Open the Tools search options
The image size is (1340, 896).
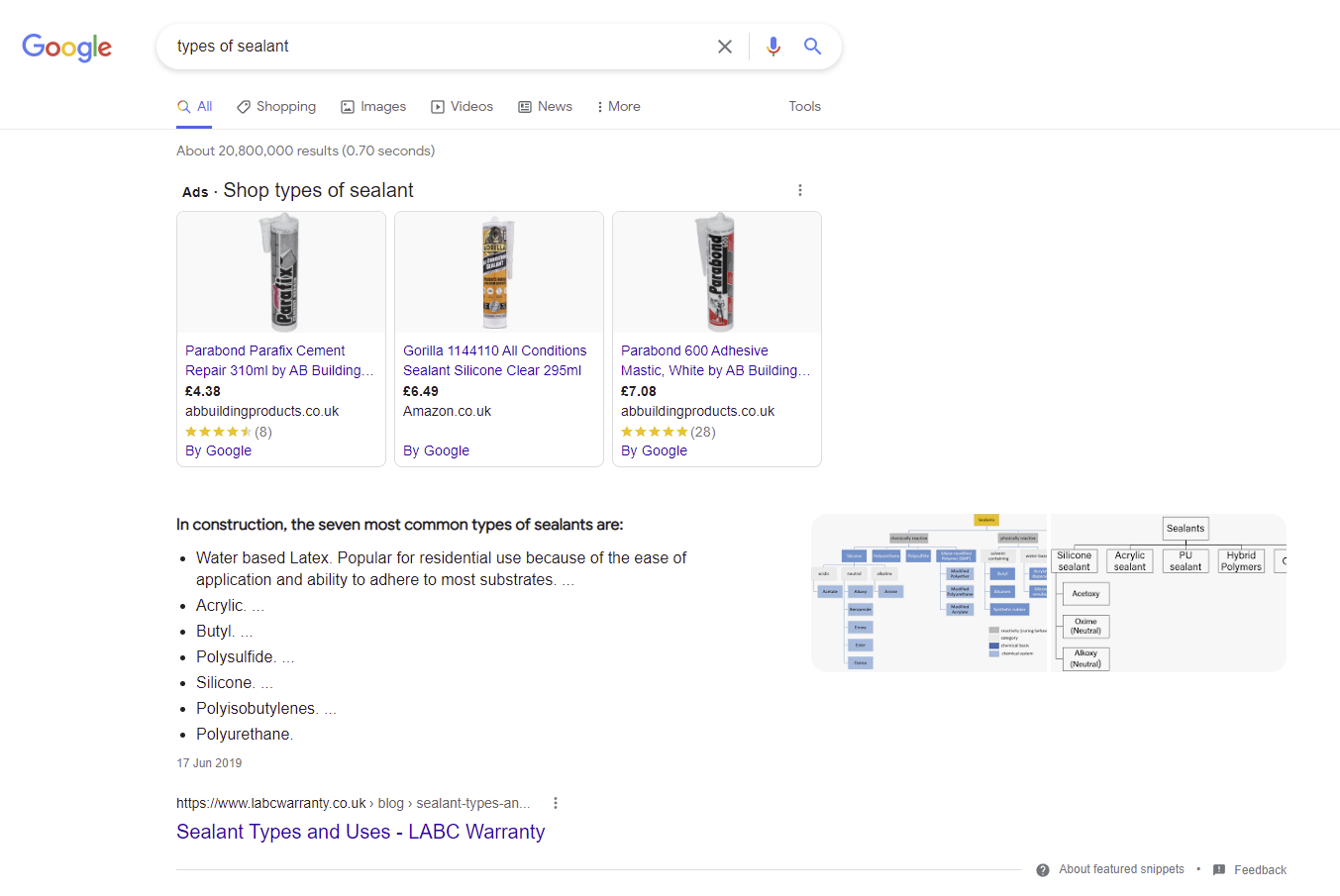pyautogui.click(x=803, y=106)
